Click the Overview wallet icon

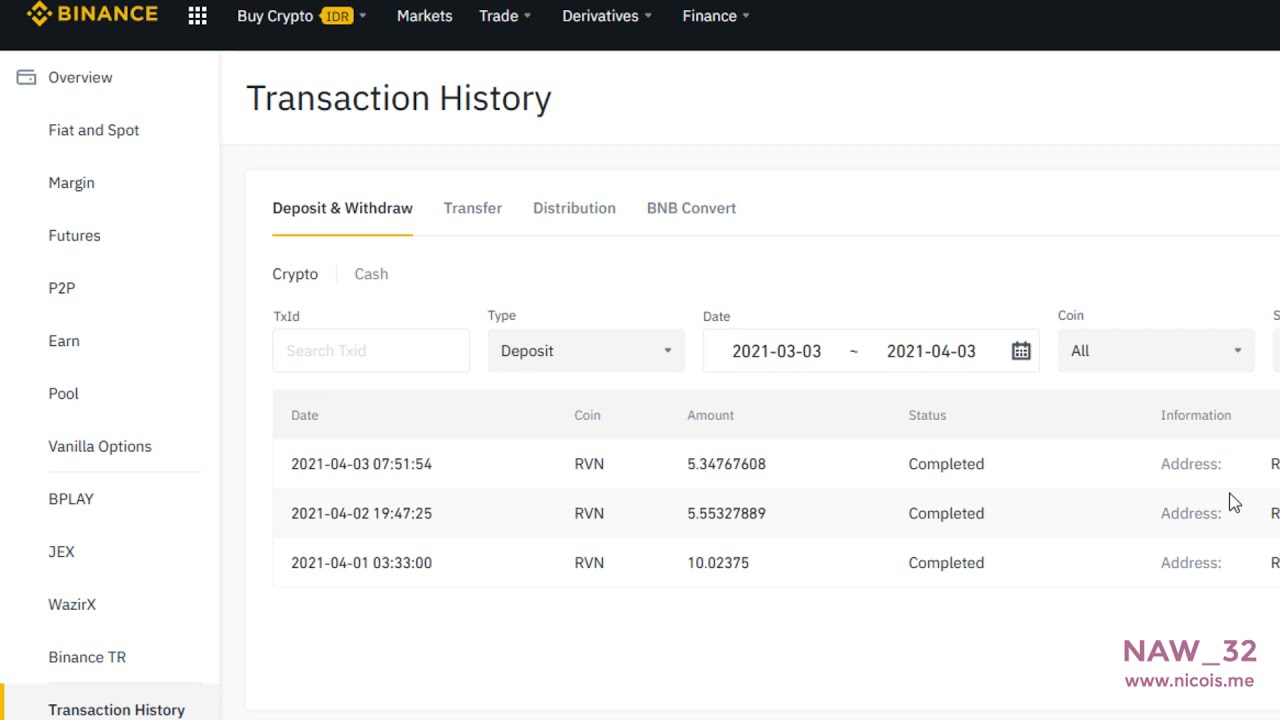coord(26,77)
